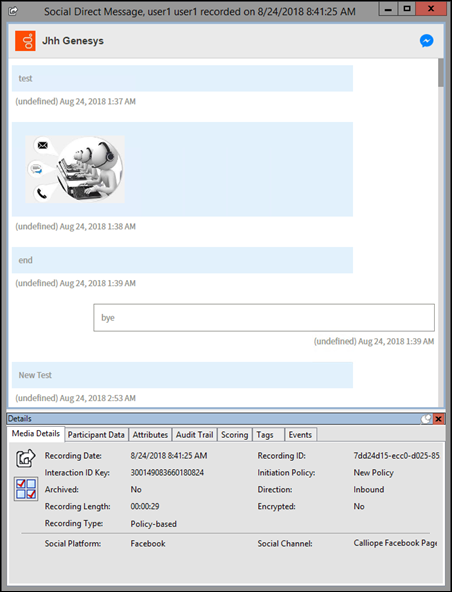
Task: Click the share icon in title bar
Action: pos(13,11)
